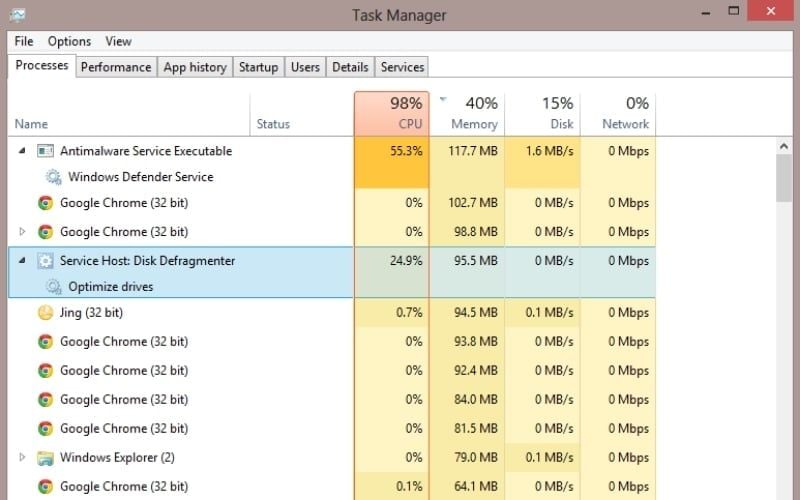Sort by the 40% Memory column

tap(467, 114)
